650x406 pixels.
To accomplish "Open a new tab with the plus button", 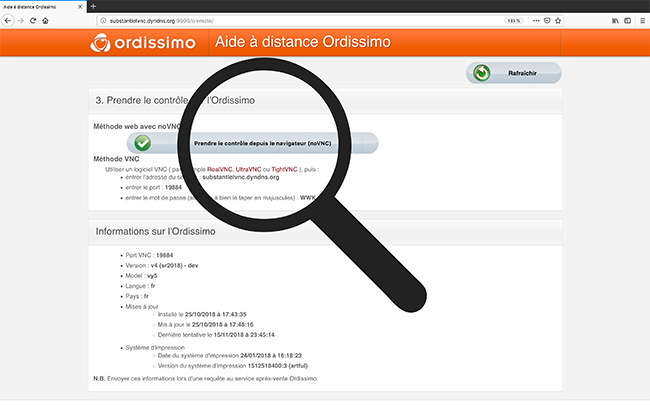I will pyautogui.click(x=93, y=6).
